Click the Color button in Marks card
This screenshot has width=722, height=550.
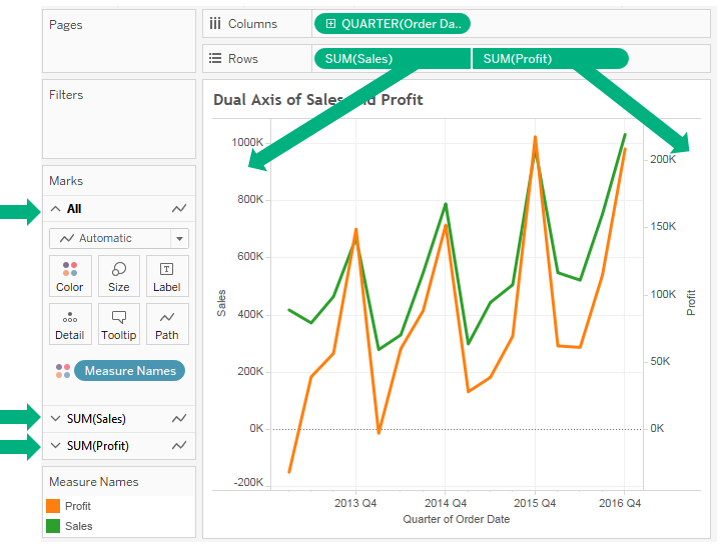pos(70,276)
